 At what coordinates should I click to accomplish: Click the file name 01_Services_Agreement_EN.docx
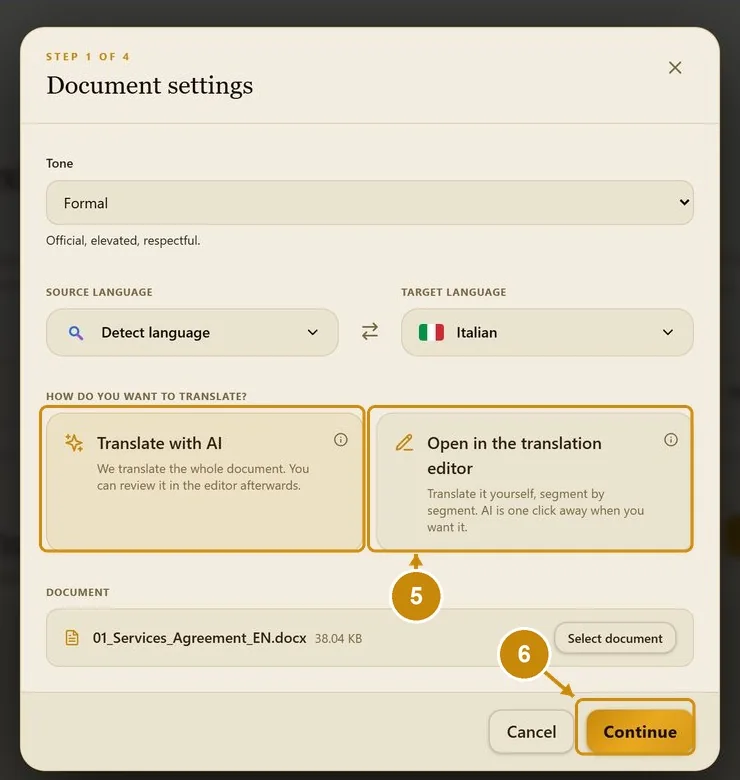click(x=199, y=638)
